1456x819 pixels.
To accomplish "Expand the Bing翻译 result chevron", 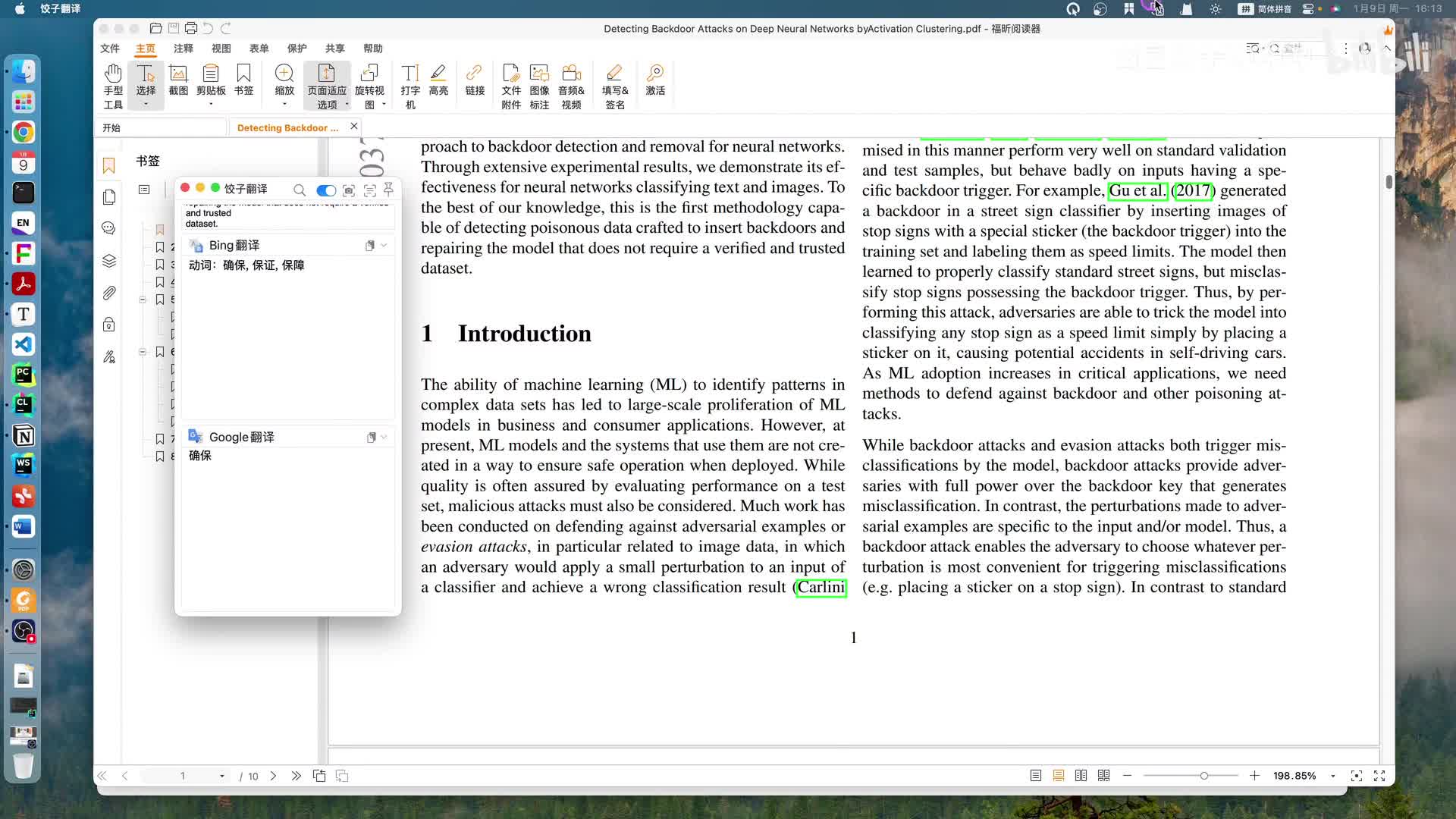I will click(384, 245).
